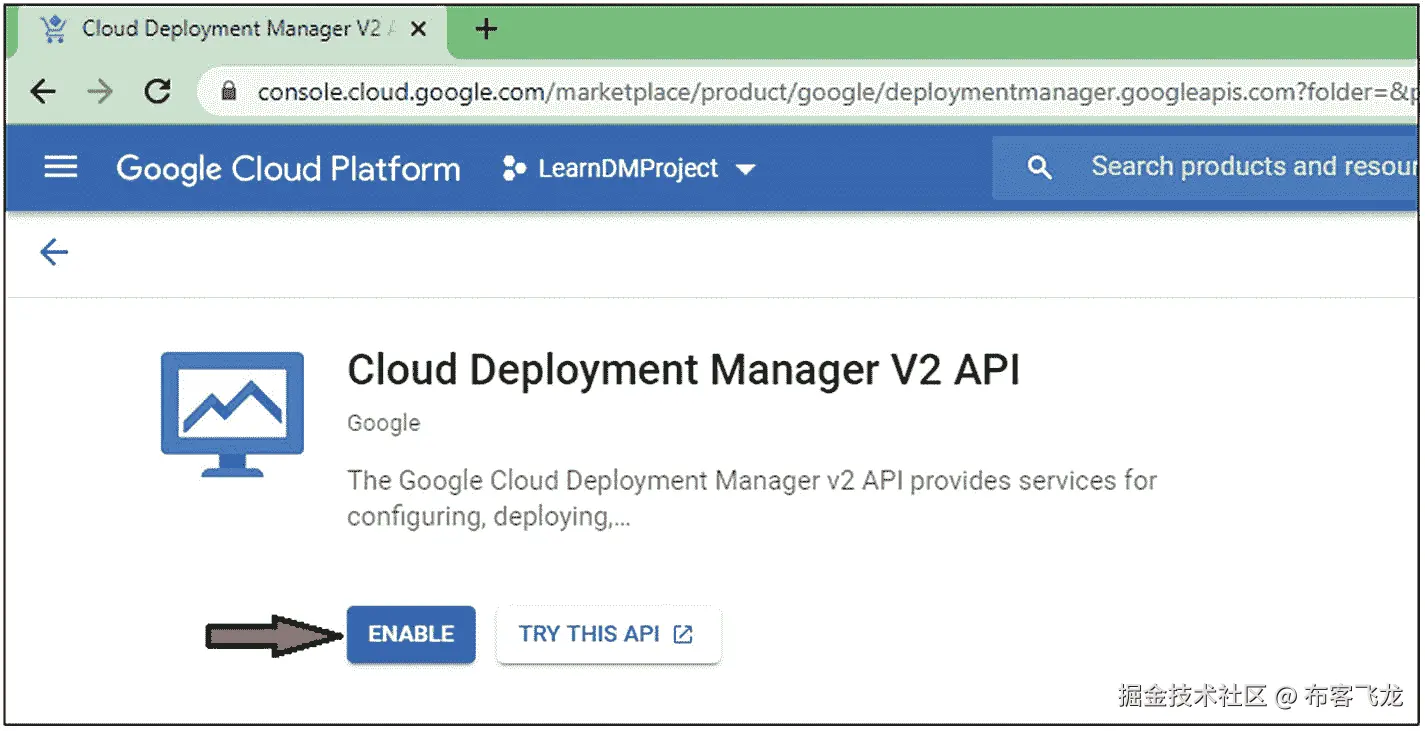Screen dimensions: 1425x731
Task: Focus the Search products and resources field
Action: [1250, 166]
